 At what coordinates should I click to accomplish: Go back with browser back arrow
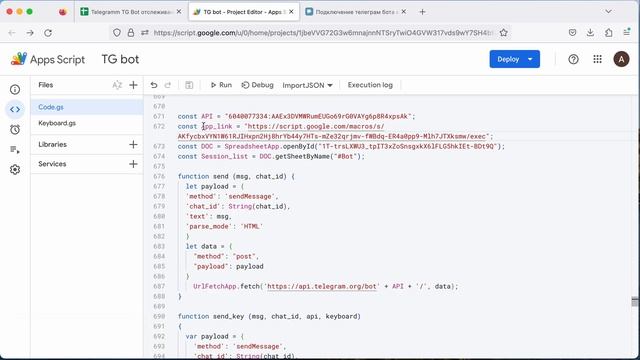tap(12, 33)
